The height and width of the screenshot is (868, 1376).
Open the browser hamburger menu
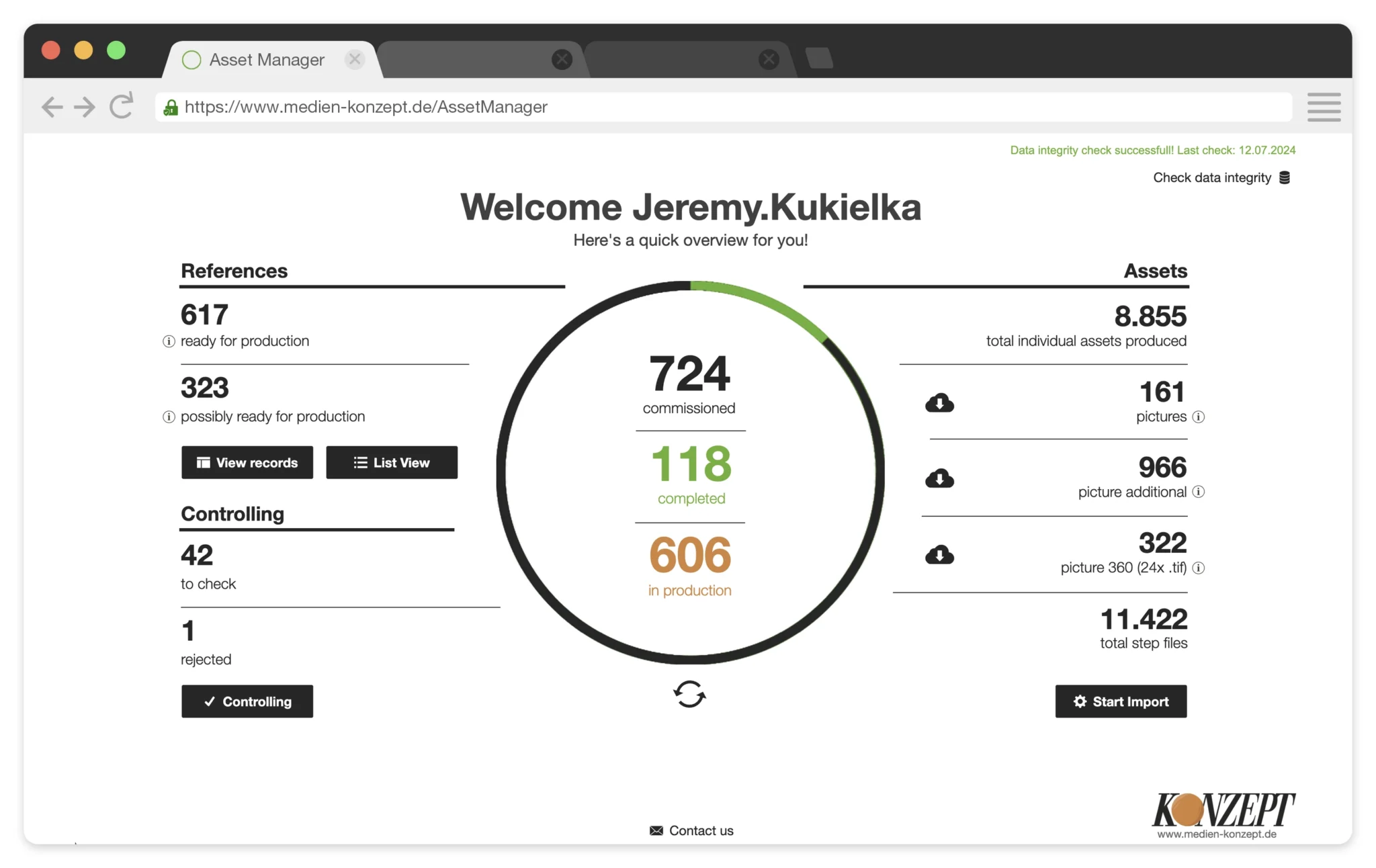pyautogui.click(x=1324, y=107)
